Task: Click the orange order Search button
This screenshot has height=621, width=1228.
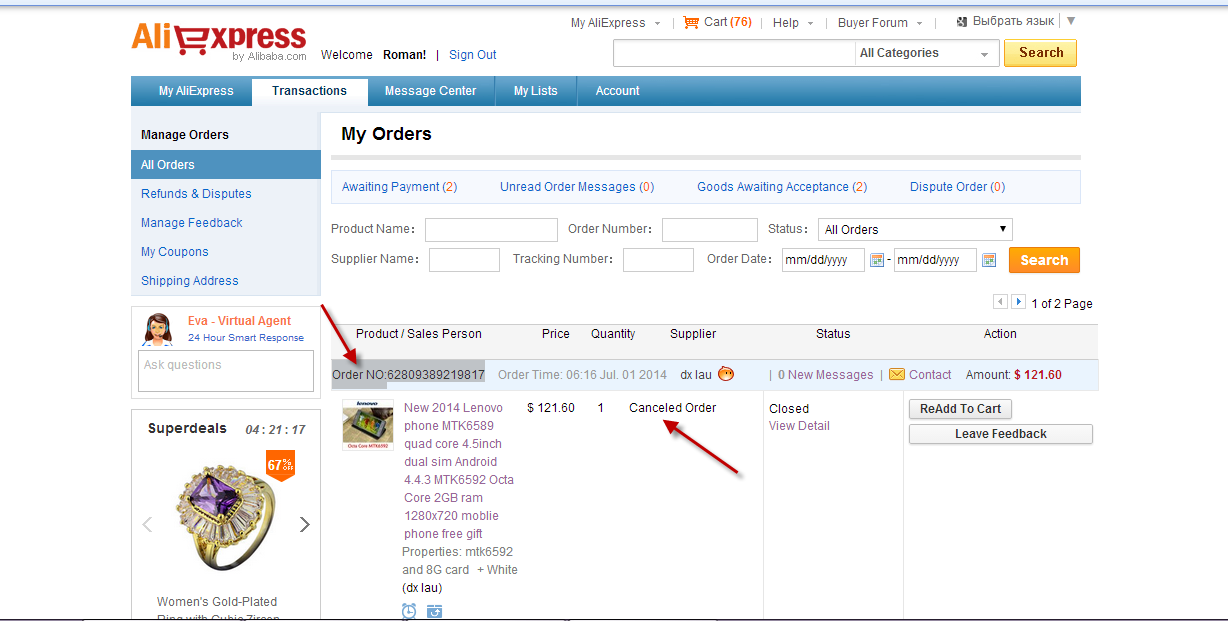Action: [x=1044, y=260]
